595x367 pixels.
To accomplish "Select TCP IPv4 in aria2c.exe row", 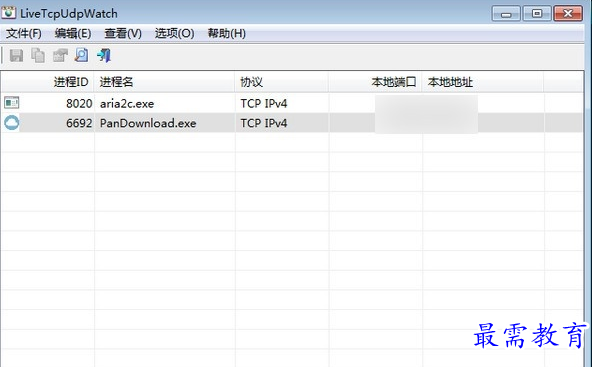I will (x=264, y=103).
